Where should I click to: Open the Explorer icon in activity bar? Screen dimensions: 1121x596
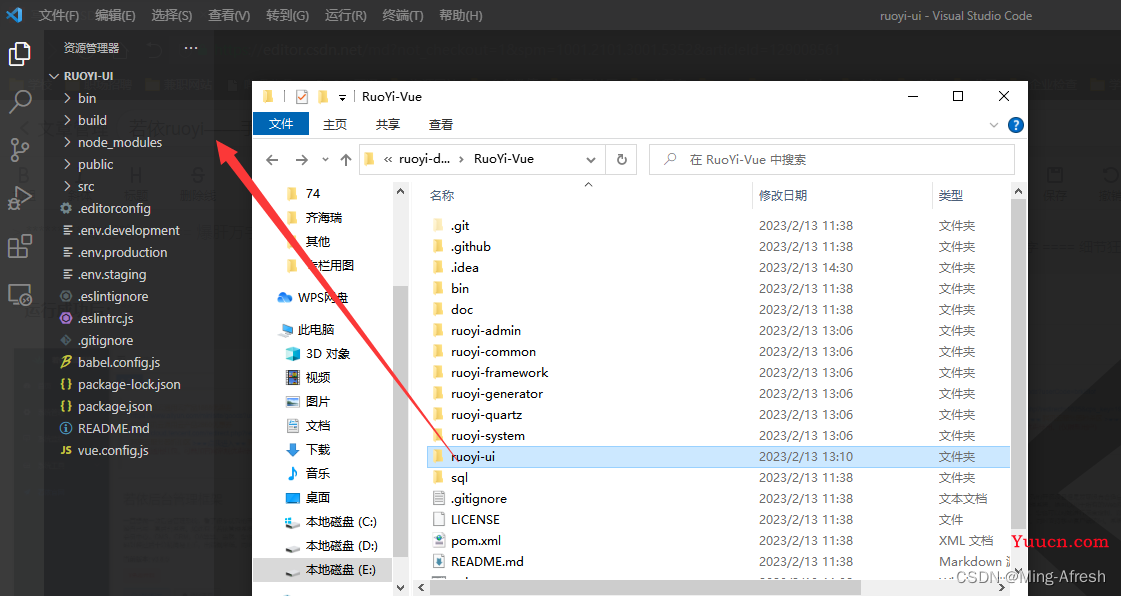click(20, 54)
